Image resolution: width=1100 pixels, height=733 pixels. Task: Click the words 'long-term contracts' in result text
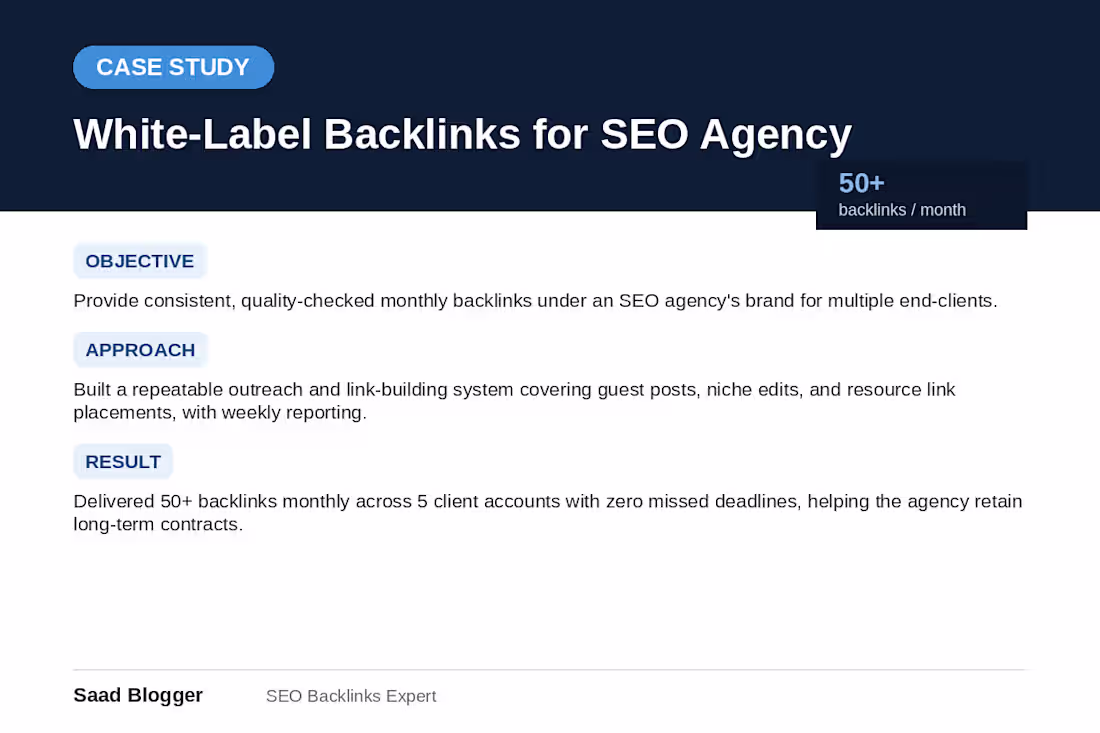tap(156, 525)
